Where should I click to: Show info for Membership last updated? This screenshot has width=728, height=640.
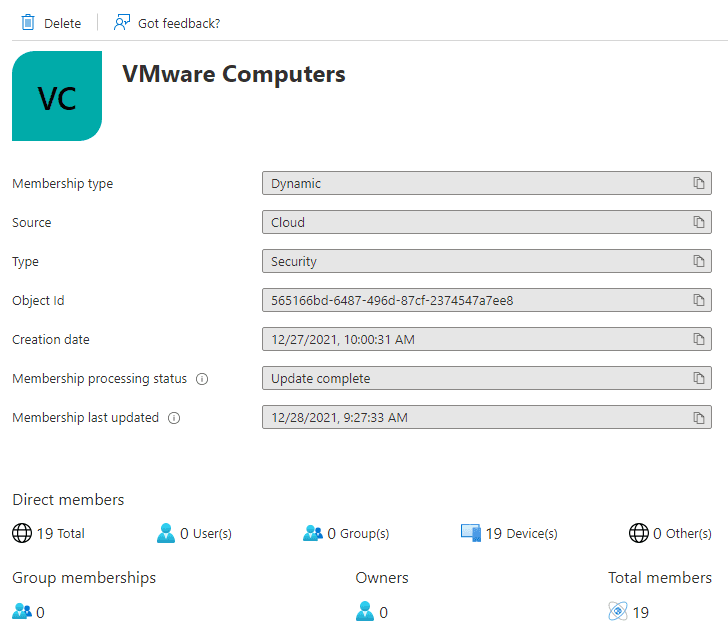tap(174, 418)
